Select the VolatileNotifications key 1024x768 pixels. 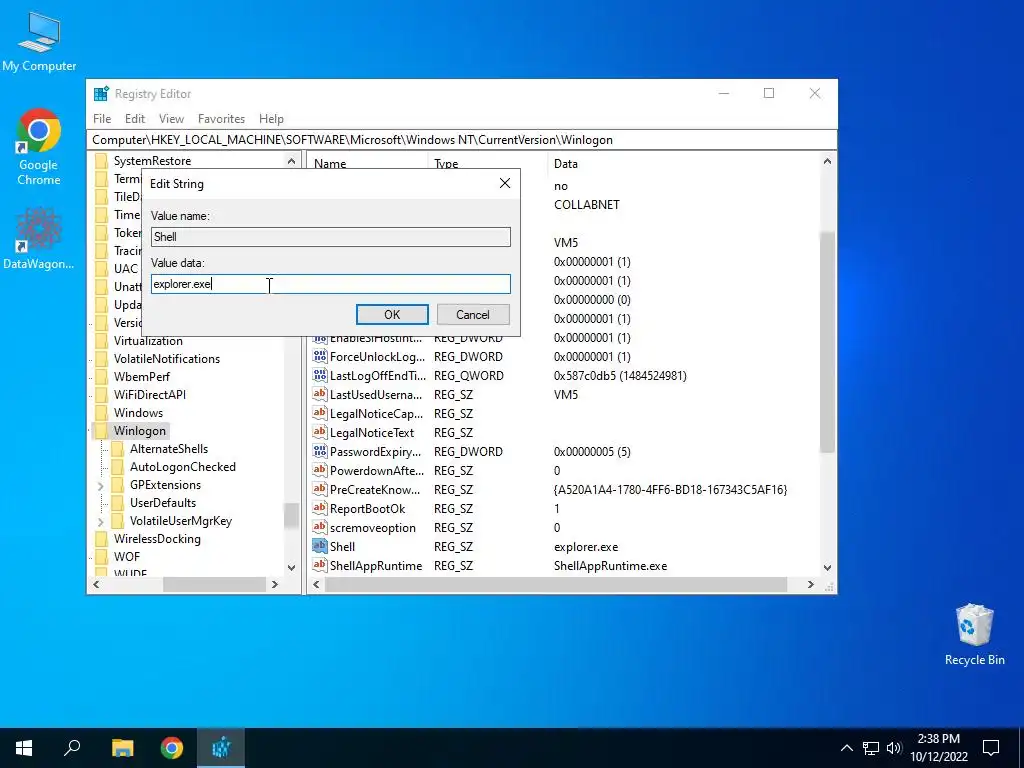(167, 359)
